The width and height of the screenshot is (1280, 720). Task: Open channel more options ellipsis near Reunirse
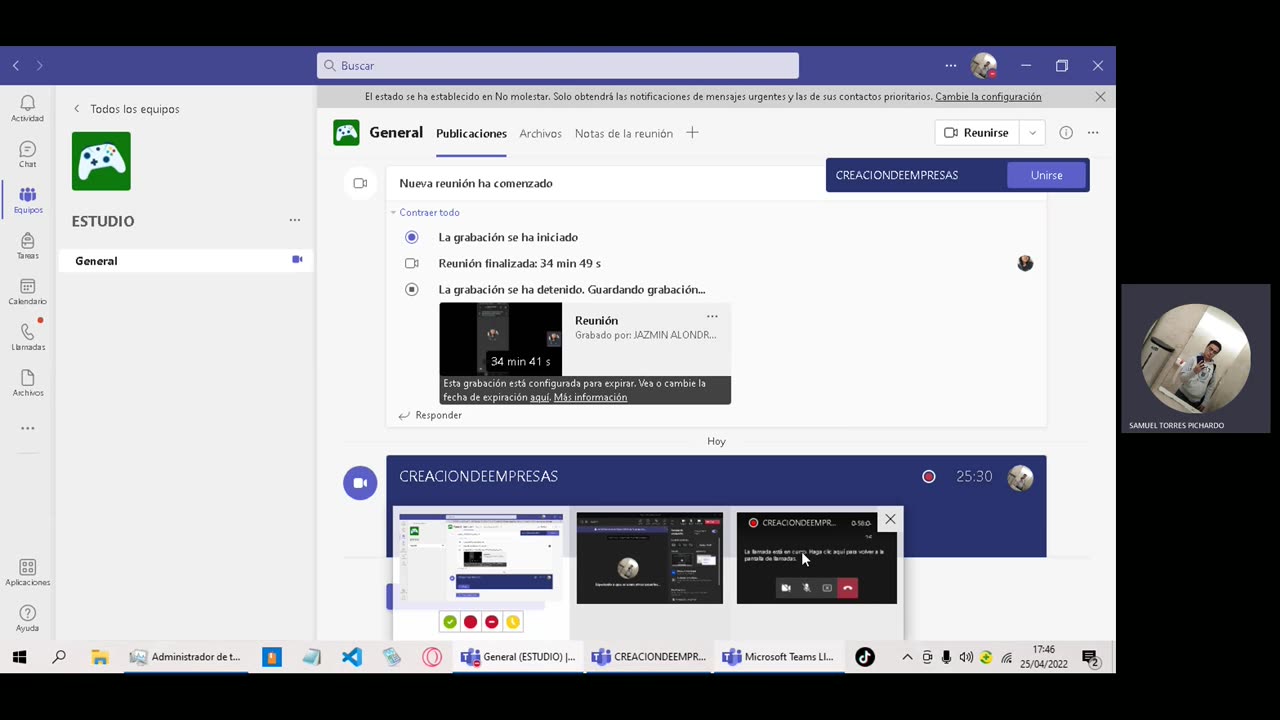point(1093,133)
